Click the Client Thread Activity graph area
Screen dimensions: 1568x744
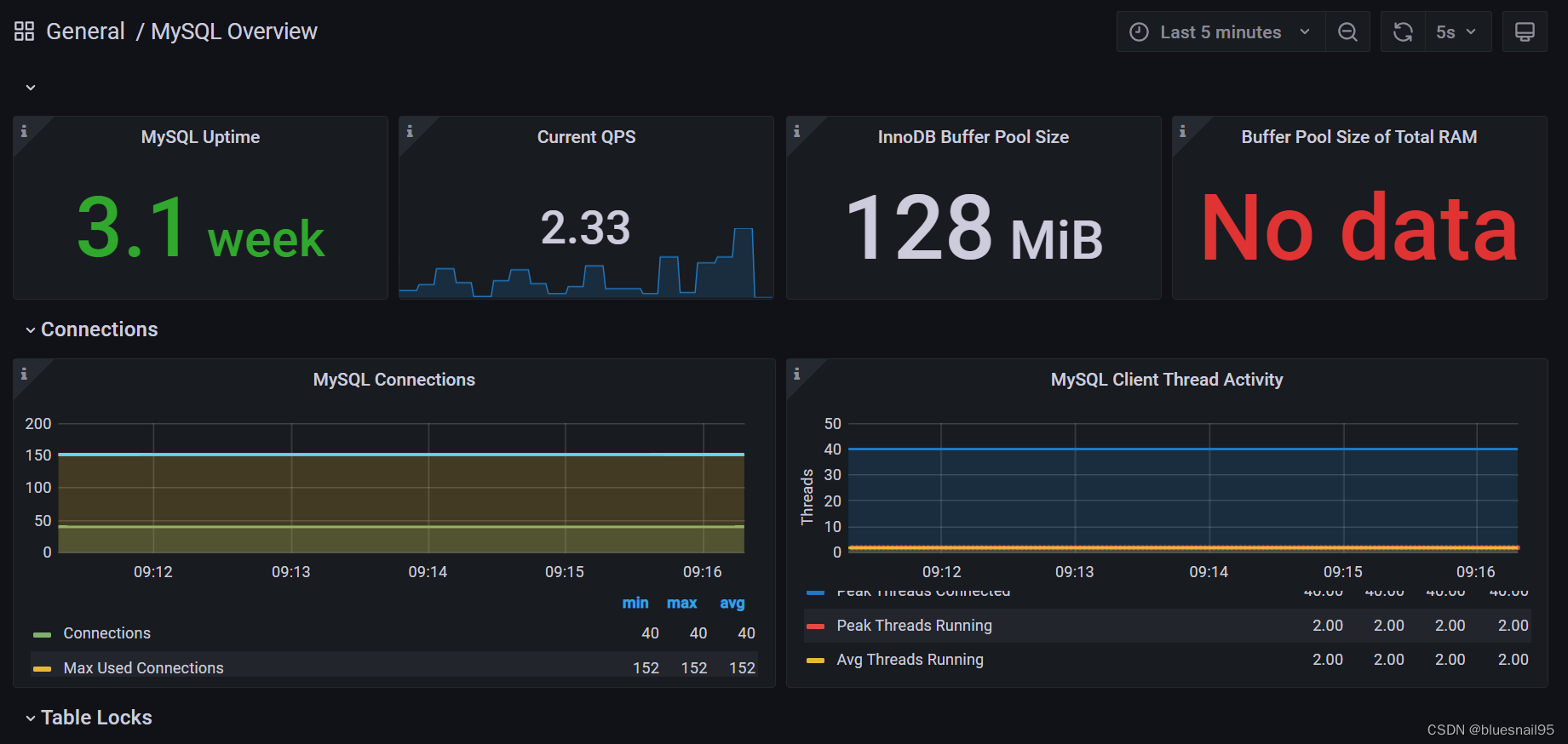1183,488
